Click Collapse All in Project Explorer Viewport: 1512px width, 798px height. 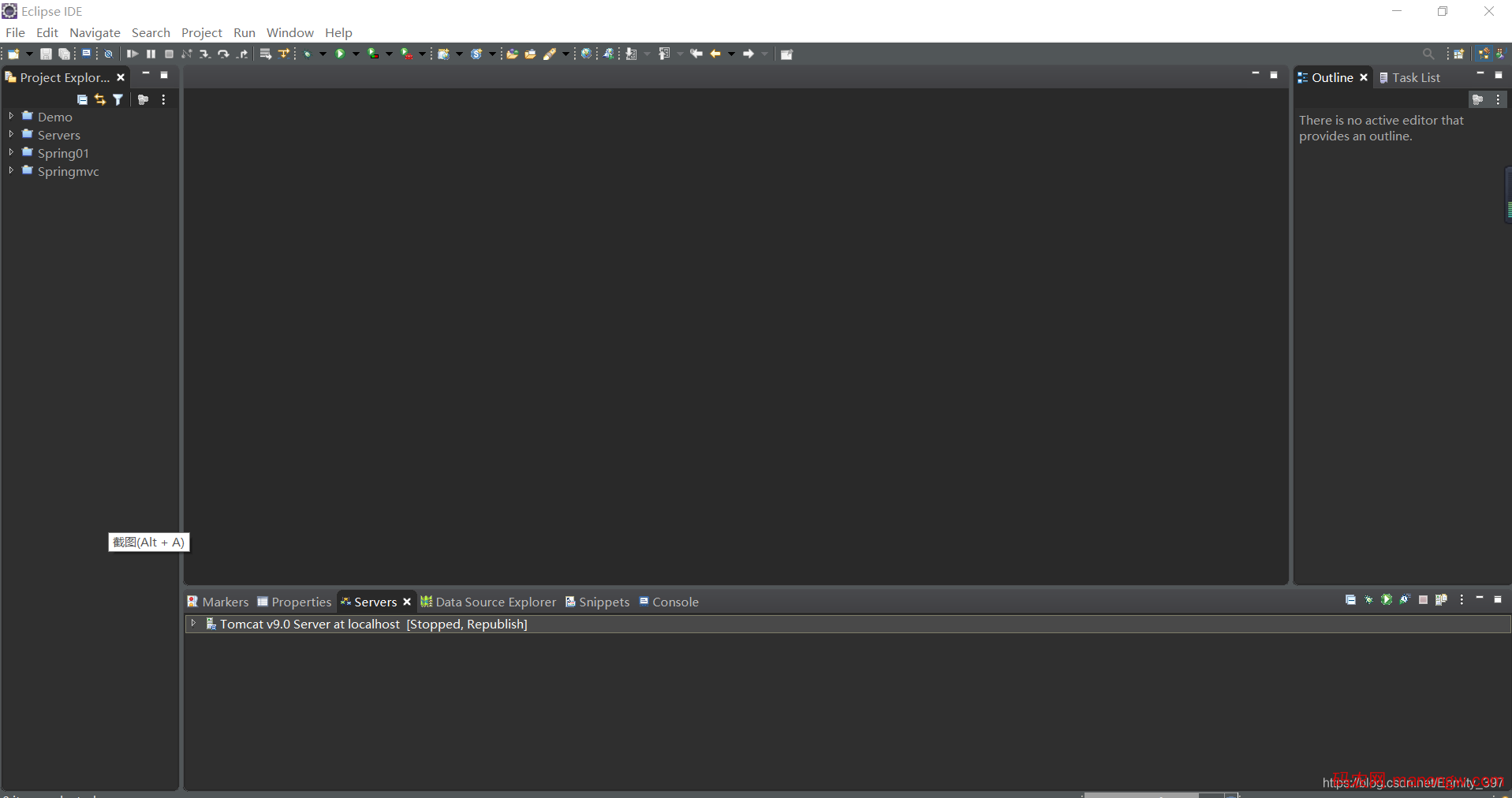(x=82, y=99)
